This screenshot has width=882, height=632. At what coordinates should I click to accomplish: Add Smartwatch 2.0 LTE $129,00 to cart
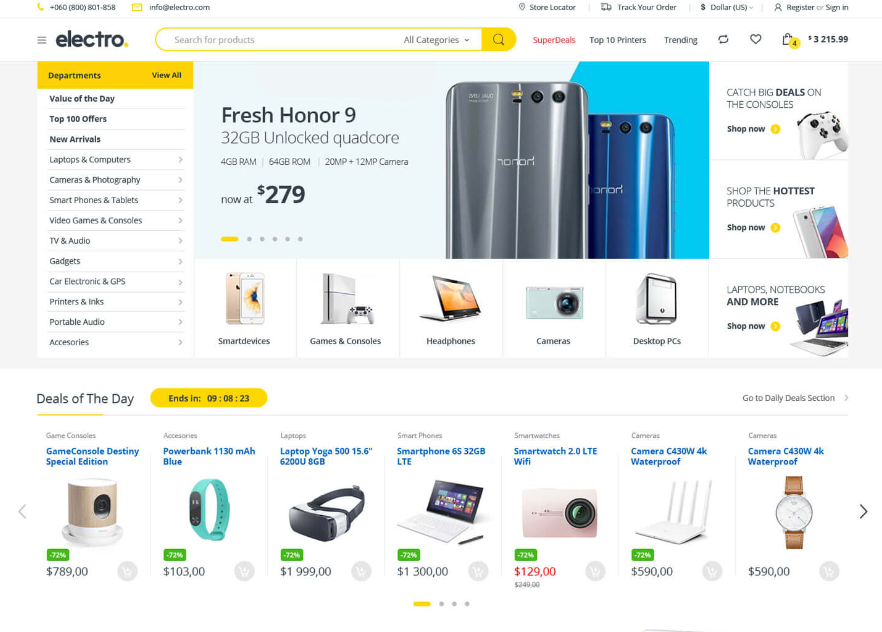(x=595, y=571)
